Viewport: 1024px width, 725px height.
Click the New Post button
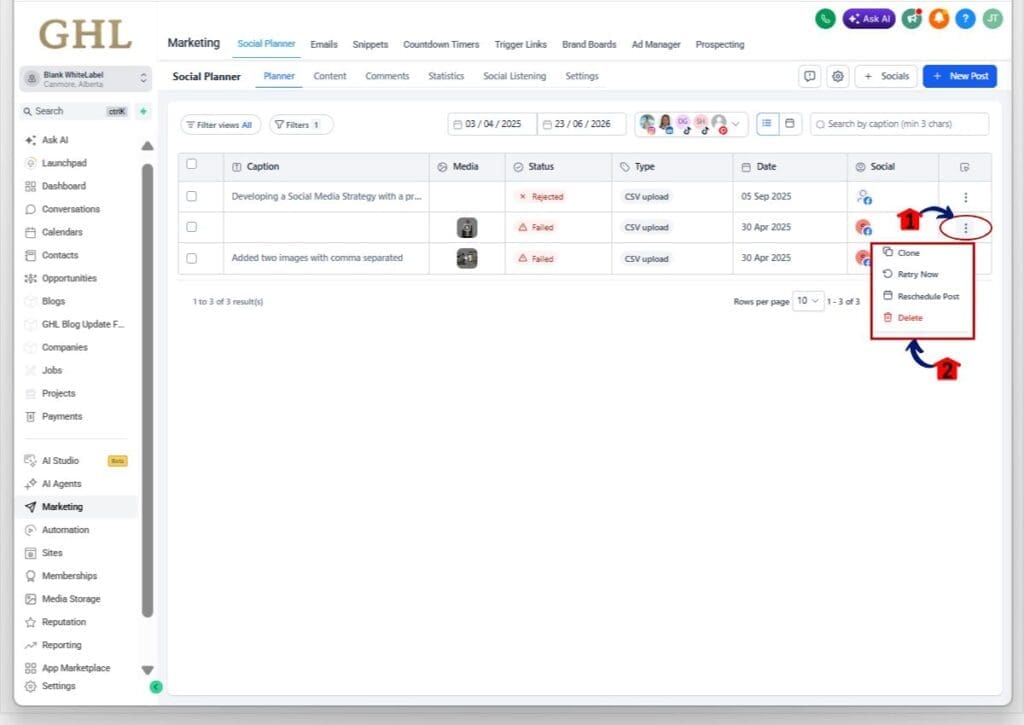point(959,76)
